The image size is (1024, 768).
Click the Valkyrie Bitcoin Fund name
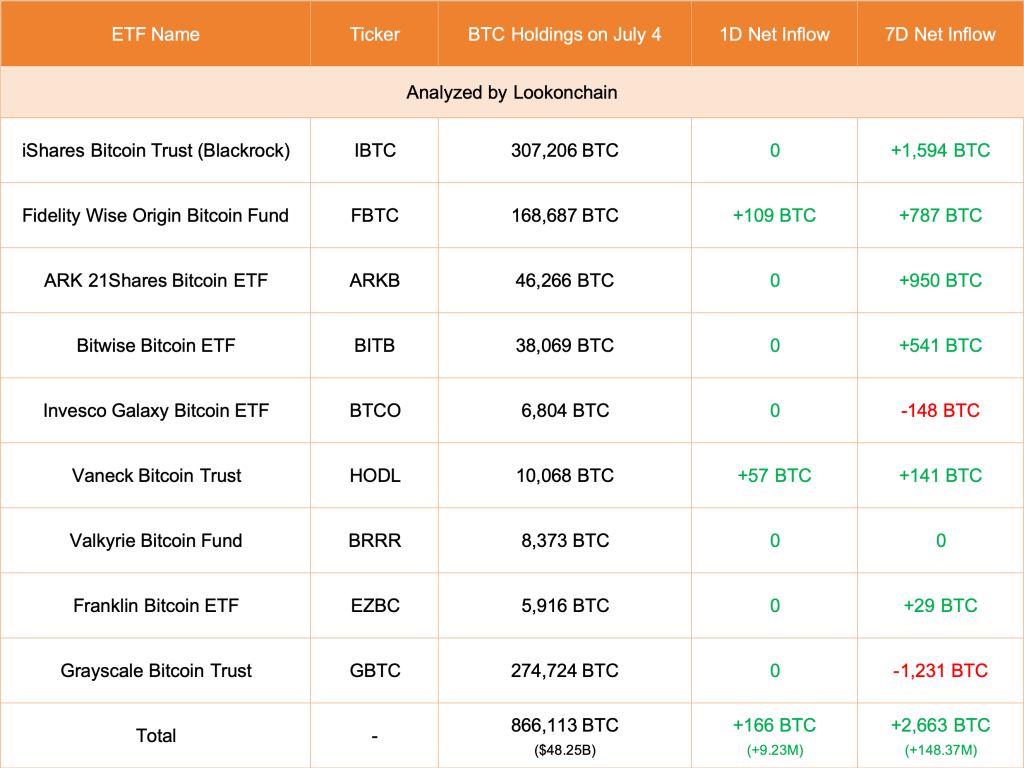(x=156, y=541)
